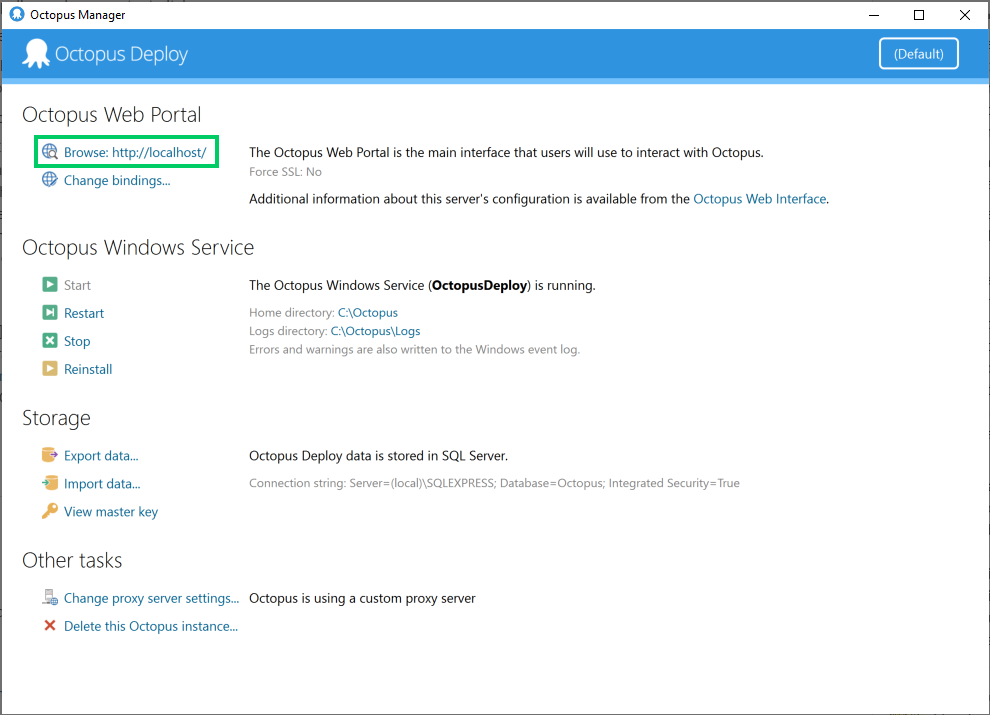Click the 'Octopus Web Portal' heading
This screenshot has height=715, width=990.
click(112, 115)
